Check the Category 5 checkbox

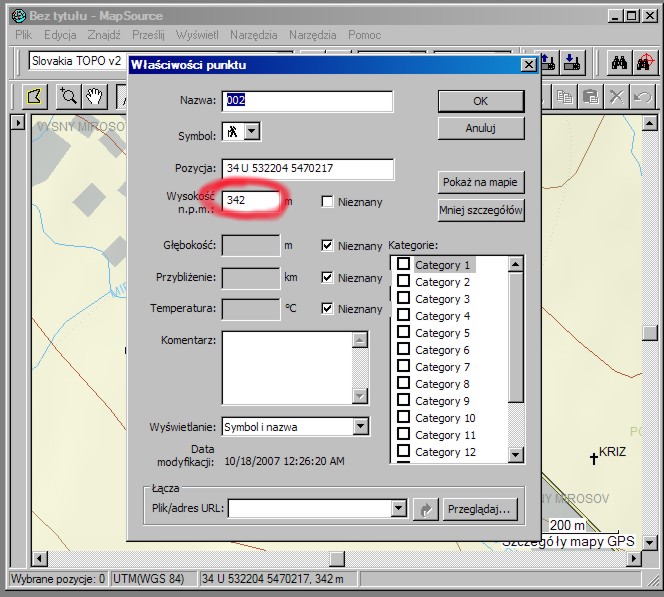click(404, 333)
